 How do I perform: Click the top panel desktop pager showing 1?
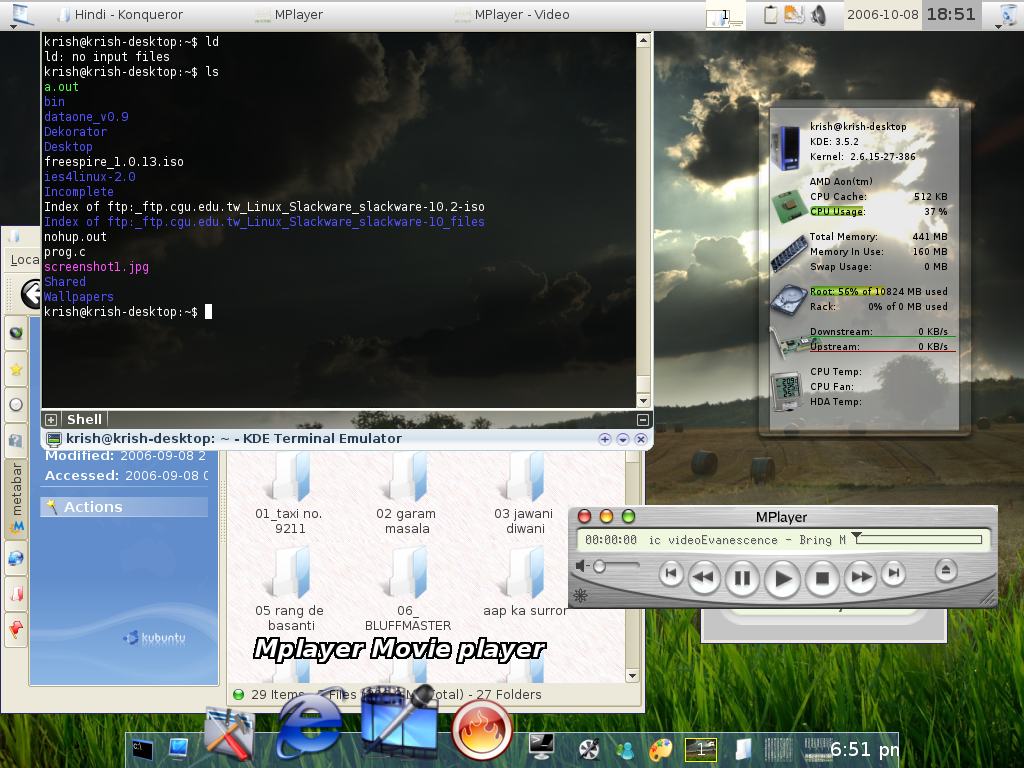[x=724, y=16]
